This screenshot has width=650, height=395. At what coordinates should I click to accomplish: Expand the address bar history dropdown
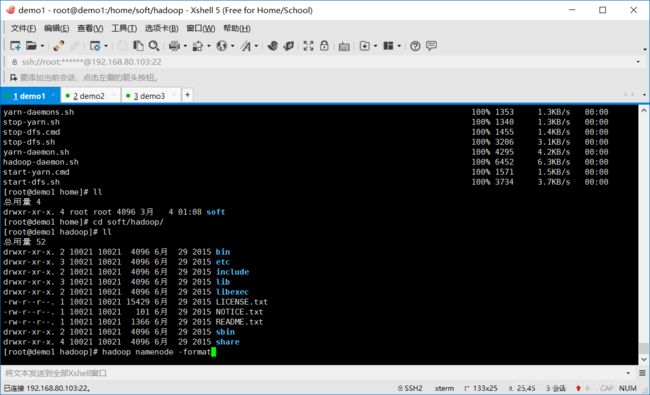click(638, 62)
